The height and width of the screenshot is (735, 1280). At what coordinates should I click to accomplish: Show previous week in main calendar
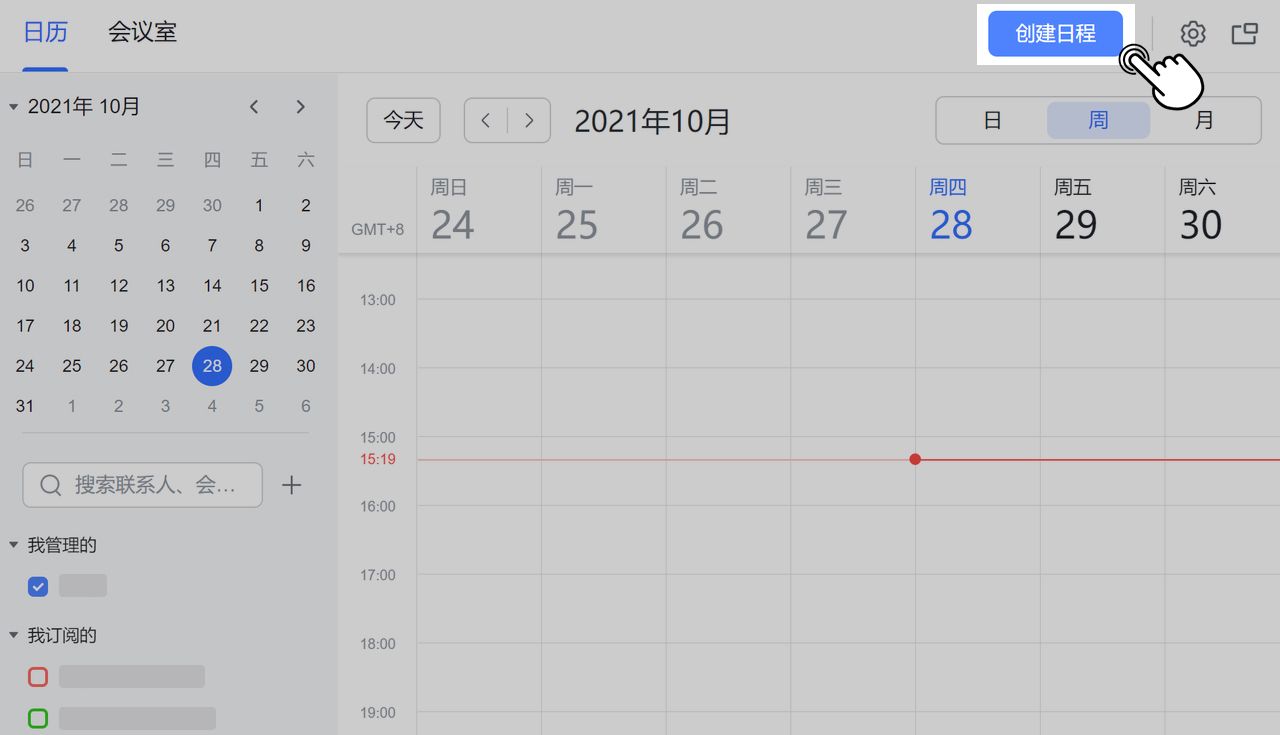(486, 121)
